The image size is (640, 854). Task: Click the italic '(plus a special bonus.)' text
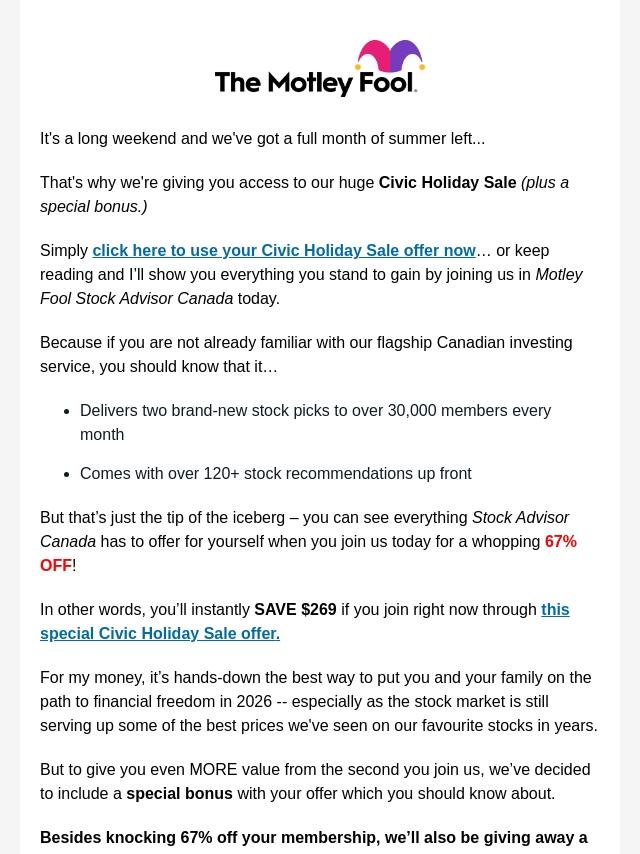click(x=304, y=194)
